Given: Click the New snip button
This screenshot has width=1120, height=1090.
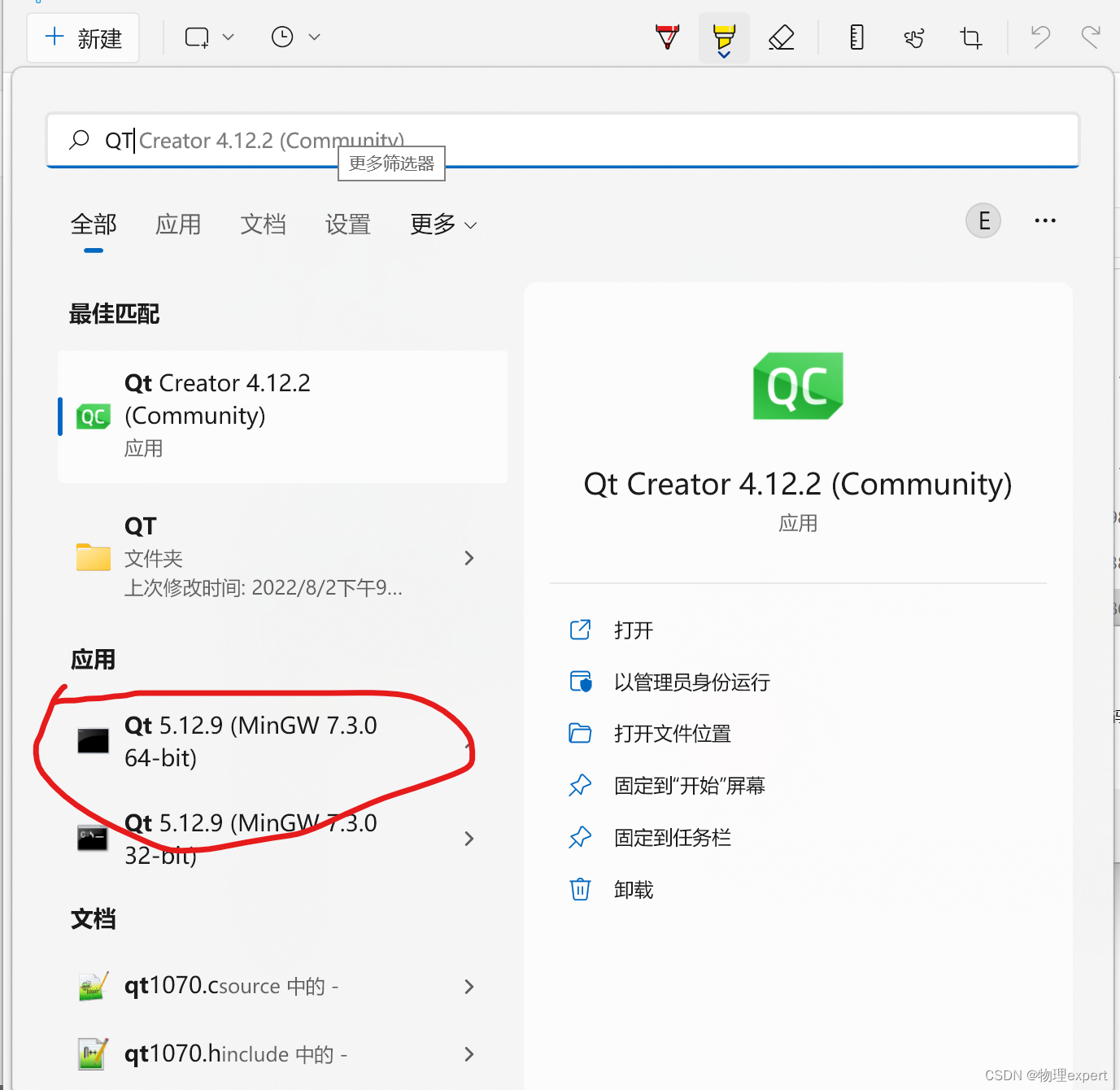Looking at the screenshot, I should 83,37.
